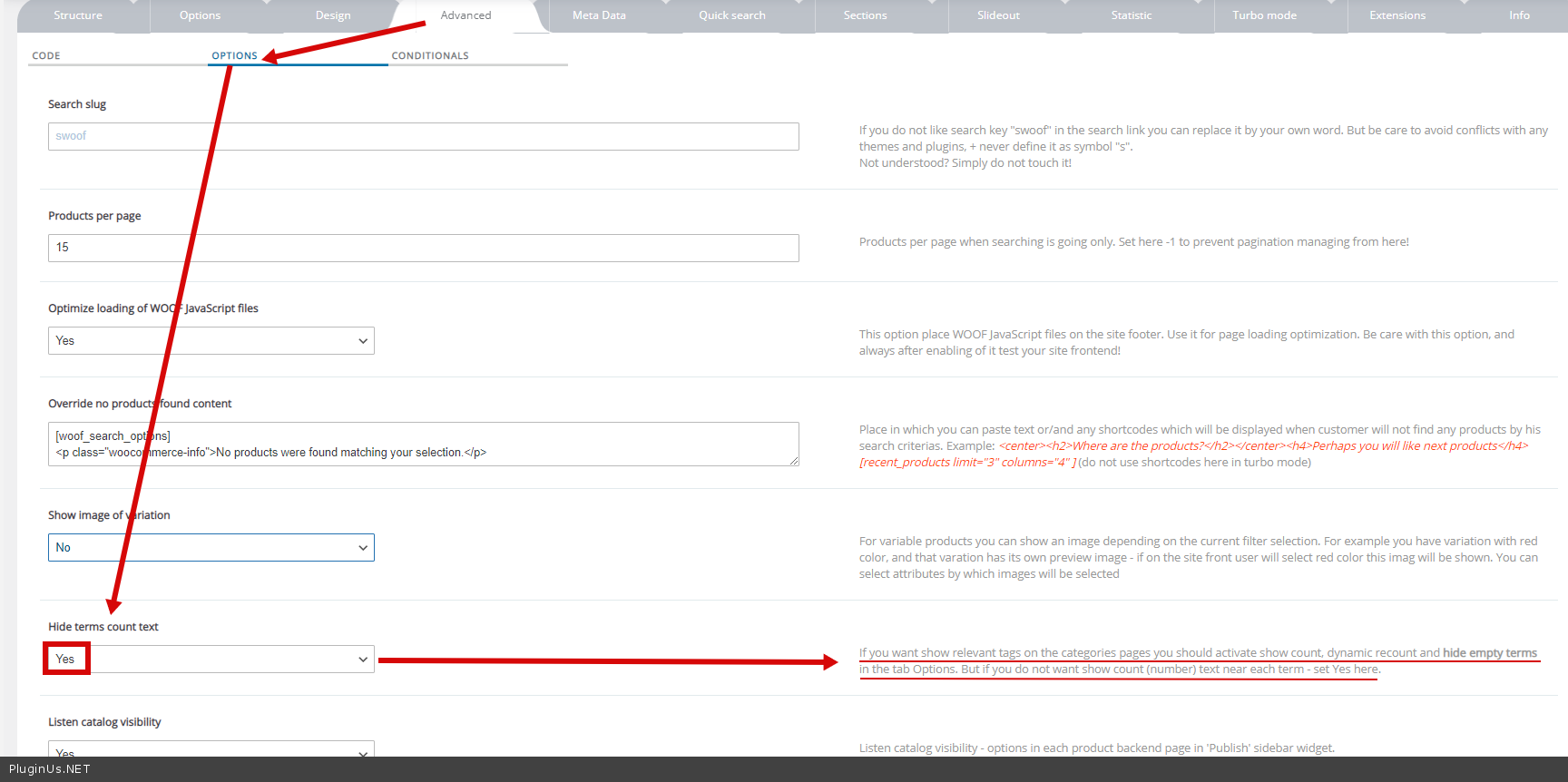Switch to the Sections tab
The image size is (1568, 782).
(x=865, y=15)
